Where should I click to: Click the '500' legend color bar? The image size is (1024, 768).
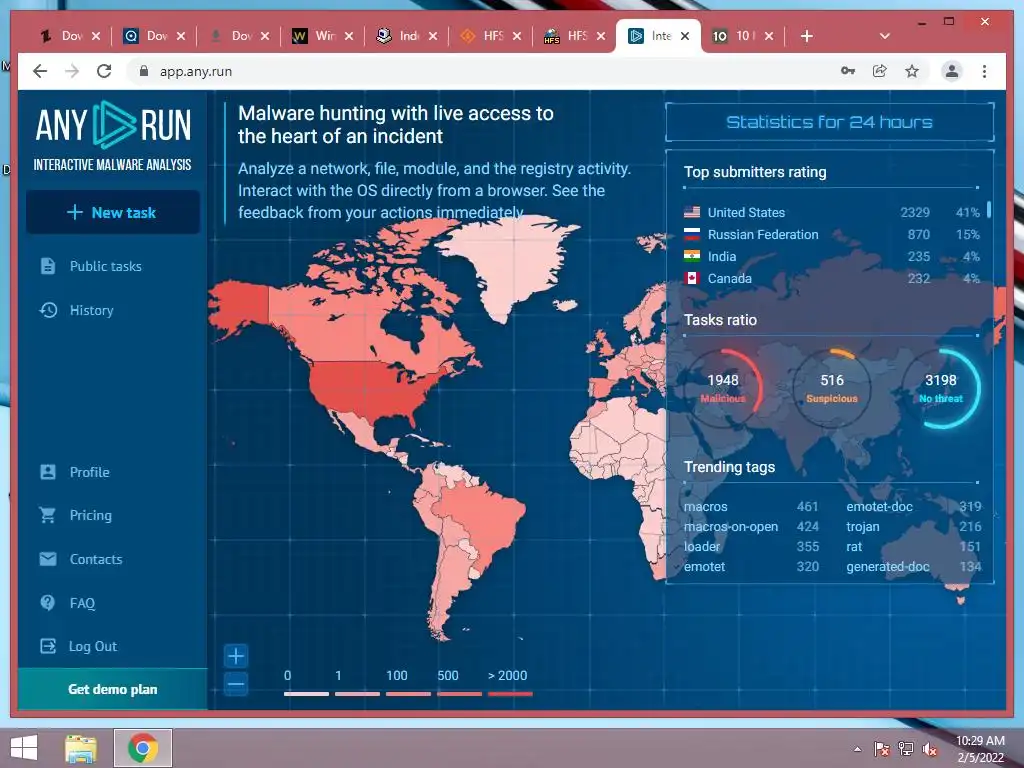459,694
